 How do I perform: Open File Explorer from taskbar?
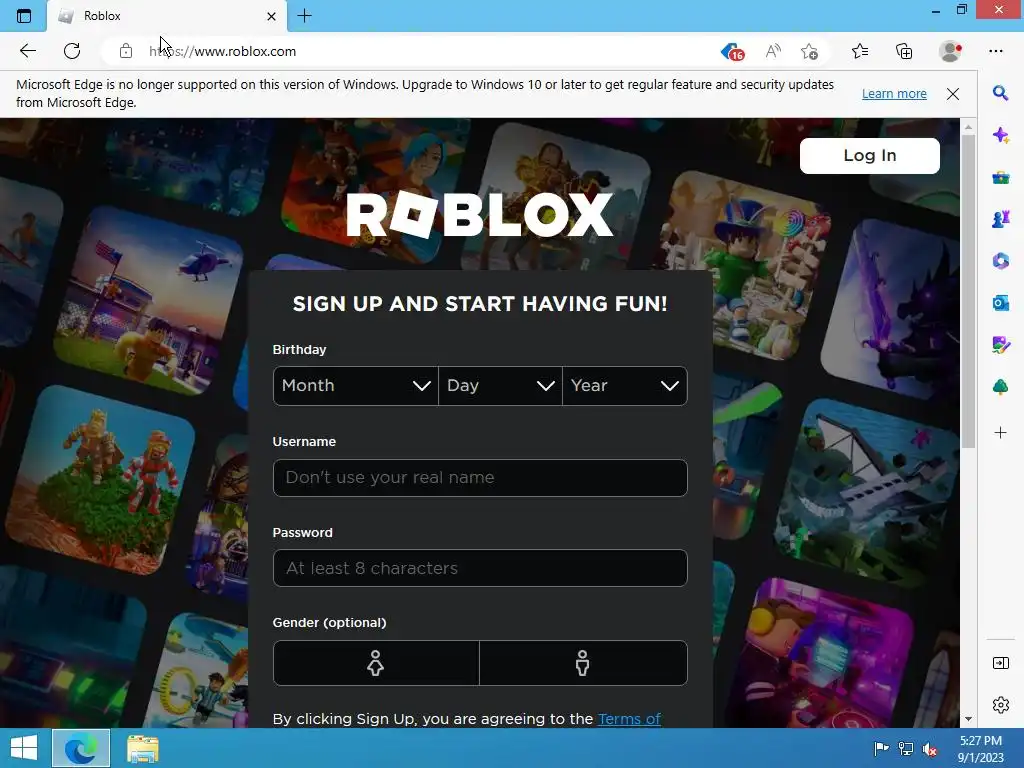coord(142,748)
